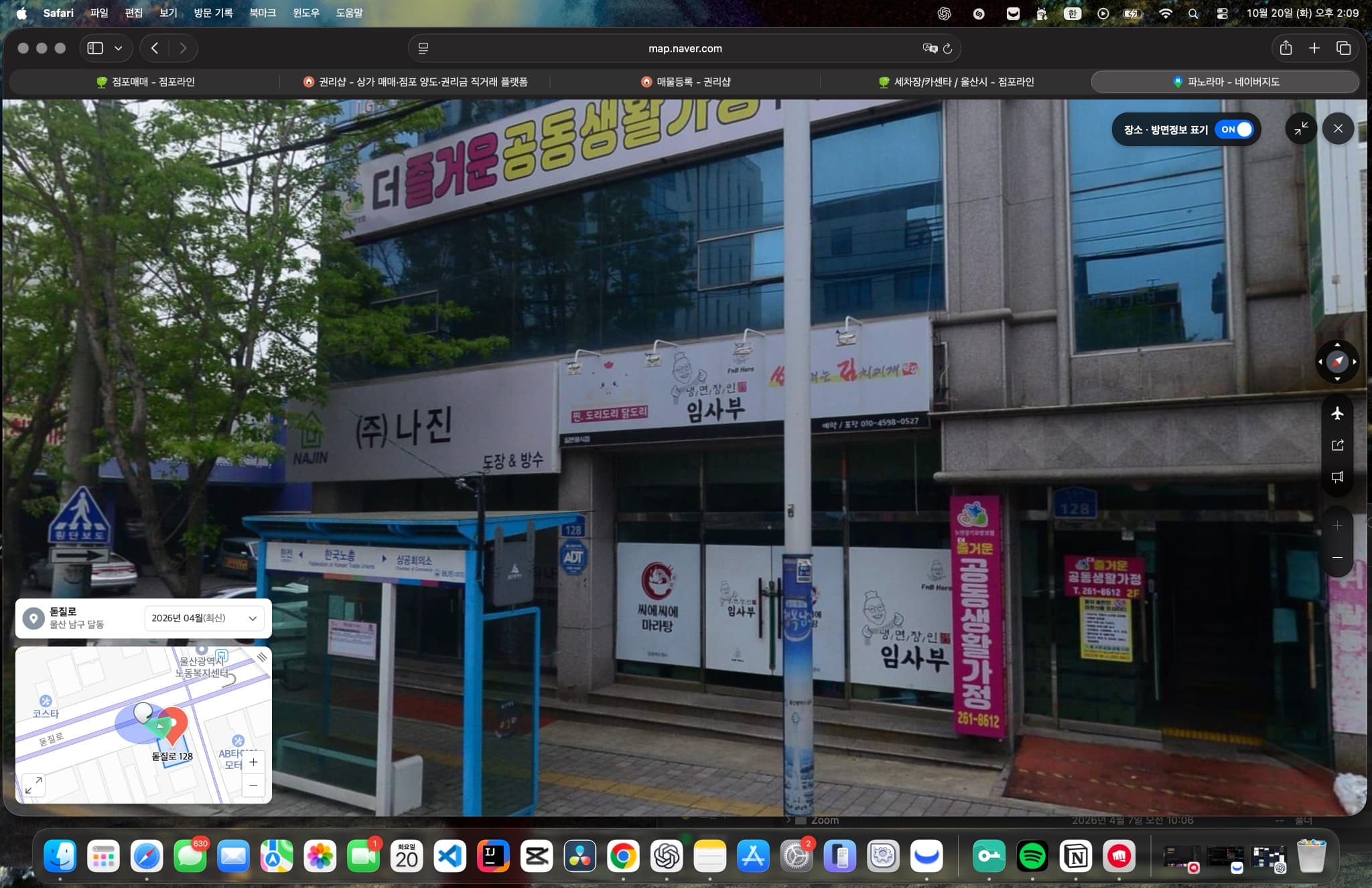Reload the page in Safari
The image size is (1372, 888).
tap(947, 48)
